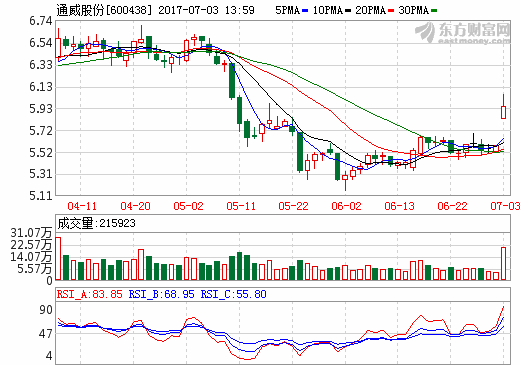Click the 10PMA black legend swatch

click(348, 11)
